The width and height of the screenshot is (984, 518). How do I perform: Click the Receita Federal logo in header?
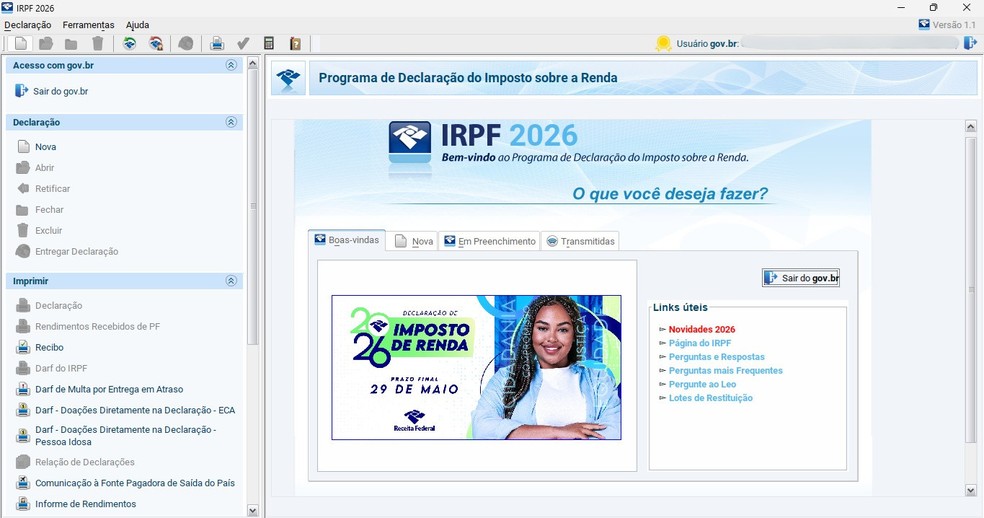pyautogui.click(x=289, y=78)
